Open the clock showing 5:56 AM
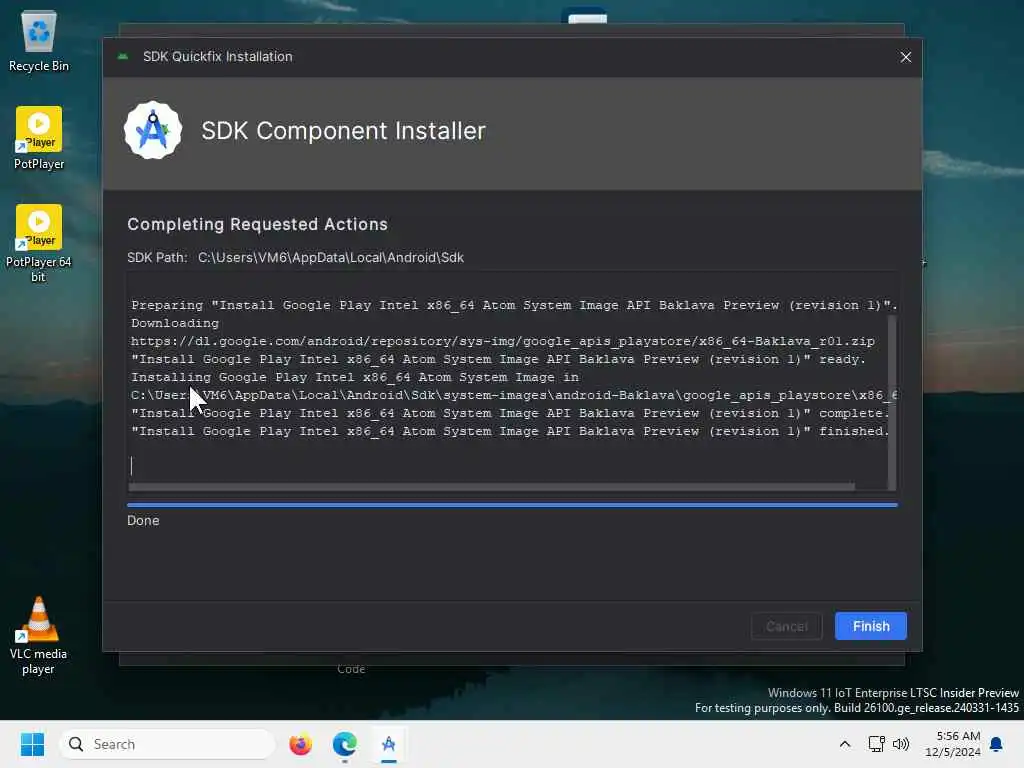The width and height of the screenshot is (1024, 768). tap(953, 744)
